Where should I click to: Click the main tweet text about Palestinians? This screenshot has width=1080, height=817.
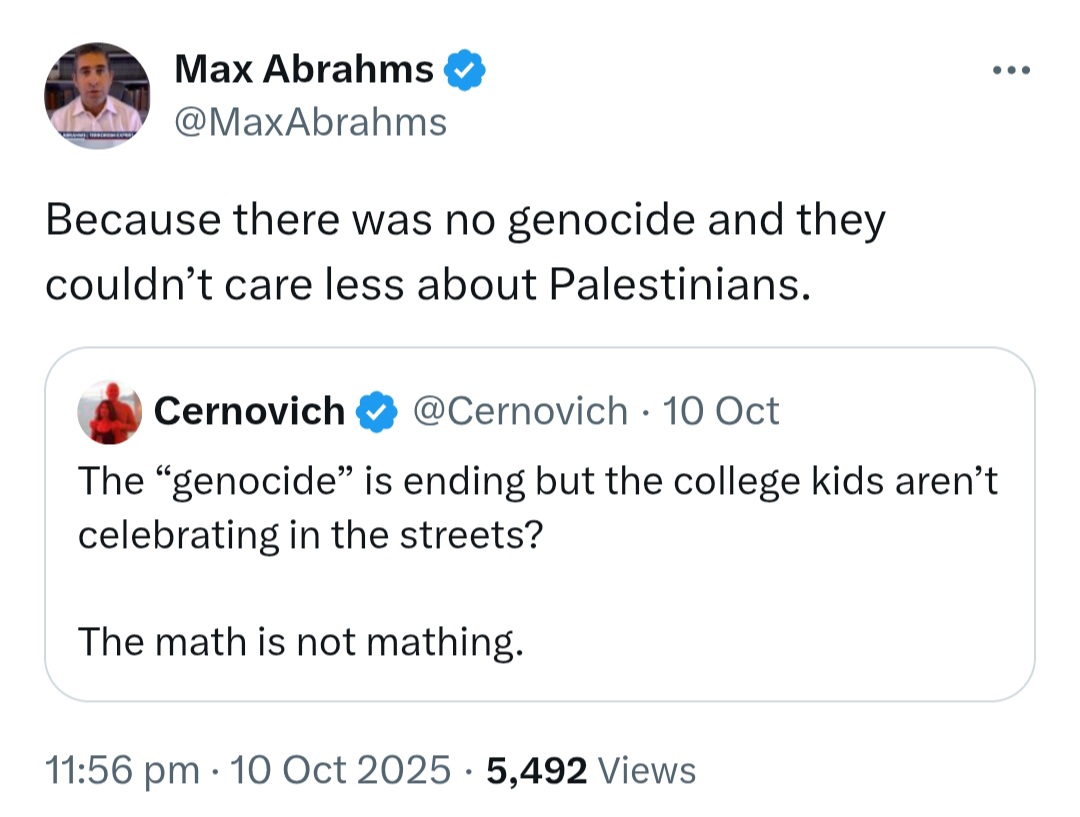point(466,251)
